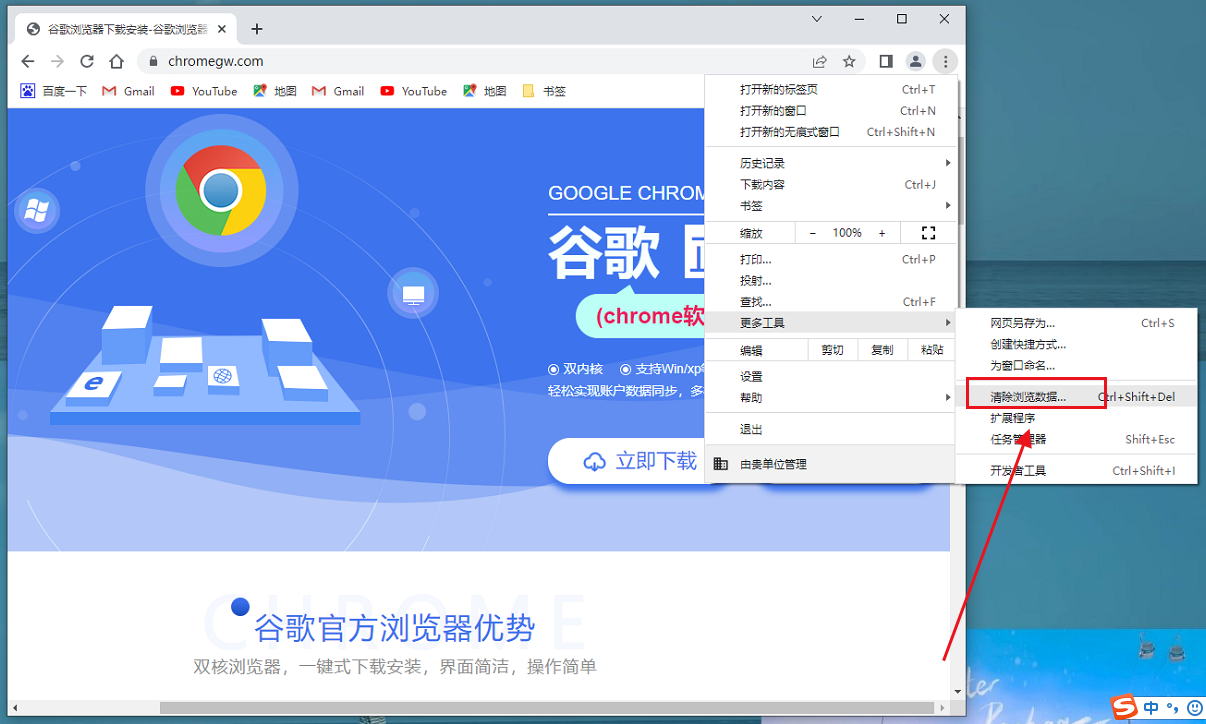1206x724 pixels.
Task: Open the first YouTube bookmark
Action: [204, 91]
